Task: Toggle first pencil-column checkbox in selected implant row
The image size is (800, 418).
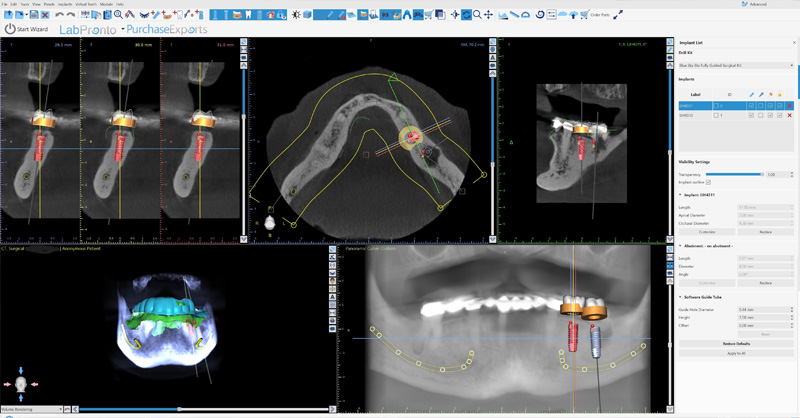Action: [x=751, y=106]
